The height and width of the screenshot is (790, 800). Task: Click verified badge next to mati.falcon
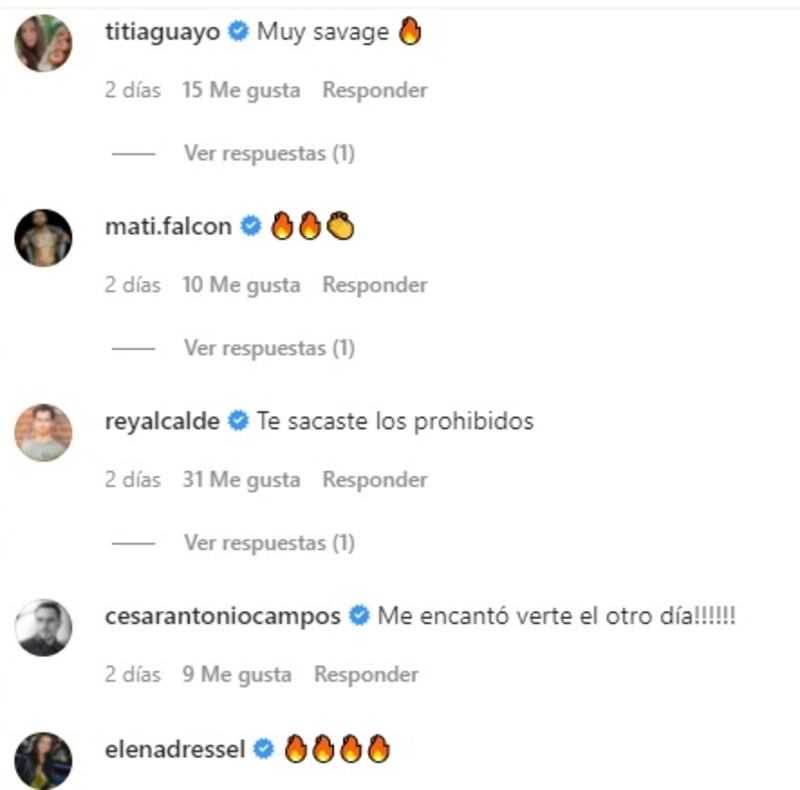click(x=251, y=226)
